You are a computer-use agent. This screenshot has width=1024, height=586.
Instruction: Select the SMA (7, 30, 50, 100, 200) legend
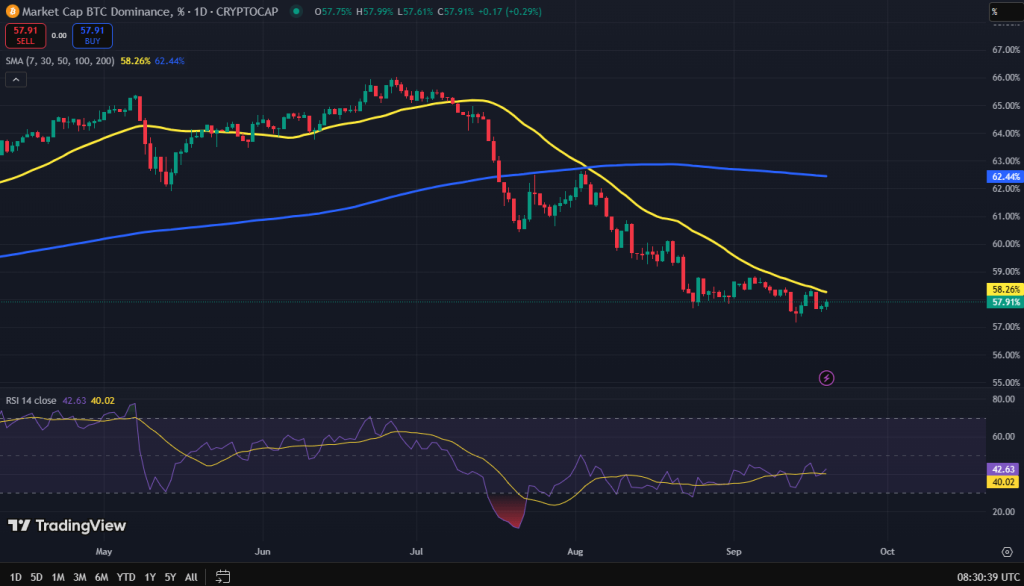(x=60, y=61)
